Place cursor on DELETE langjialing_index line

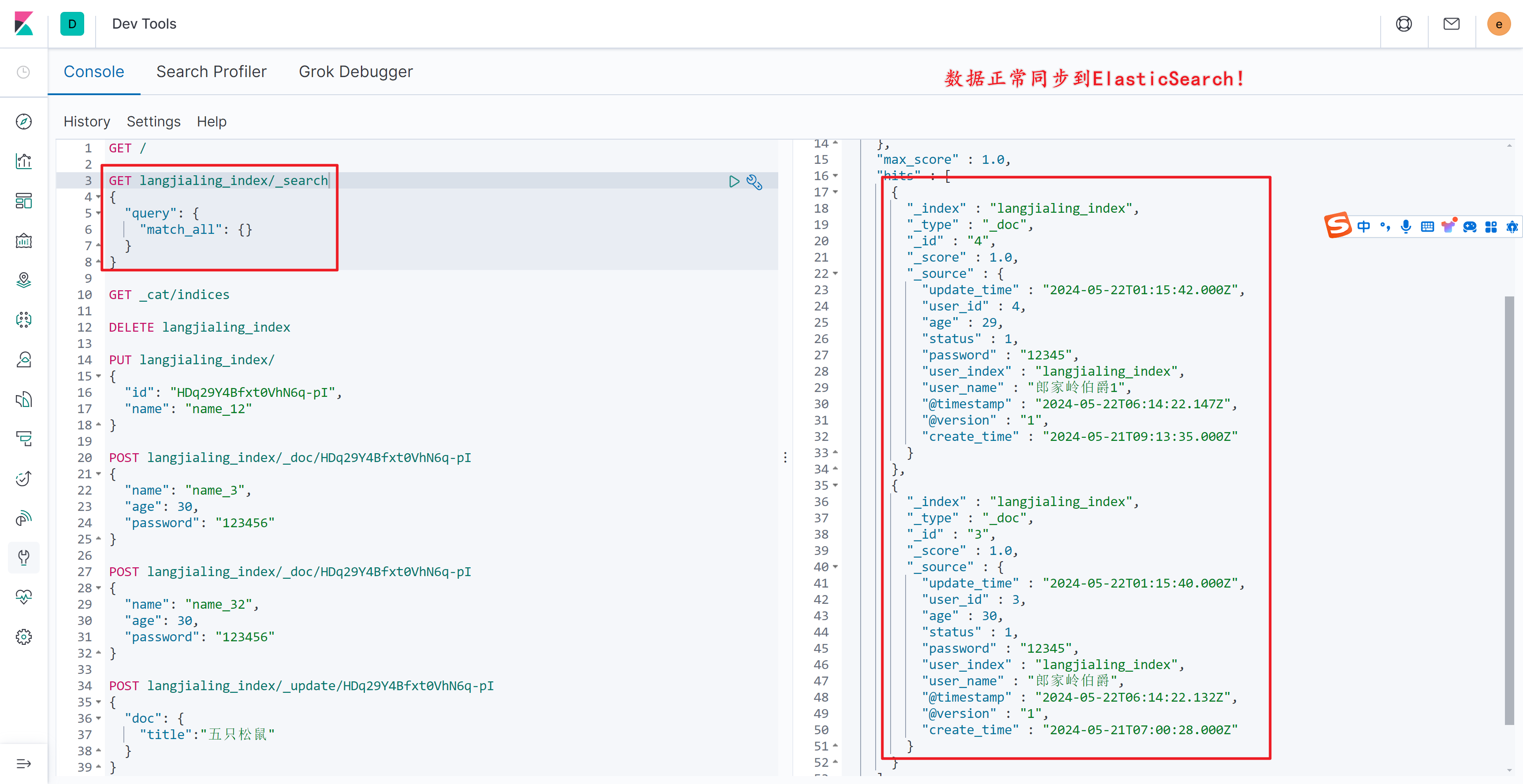(x=199, y=327)
